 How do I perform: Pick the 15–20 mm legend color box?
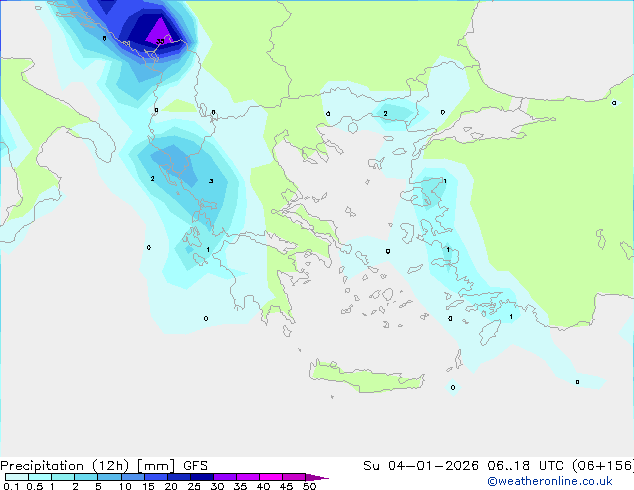coord(155,477)
